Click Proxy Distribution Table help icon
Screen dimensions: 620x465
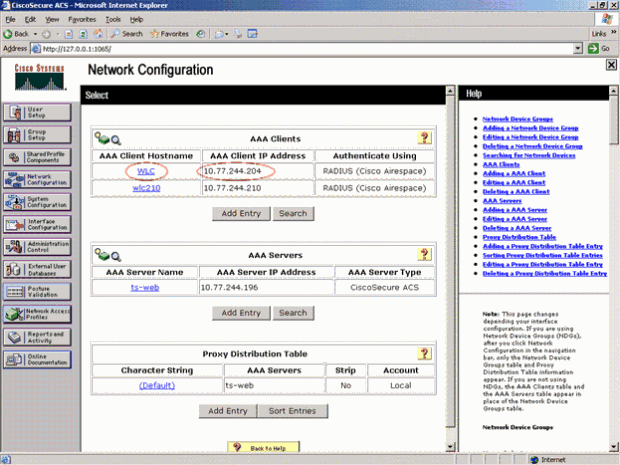coord(424,353)
